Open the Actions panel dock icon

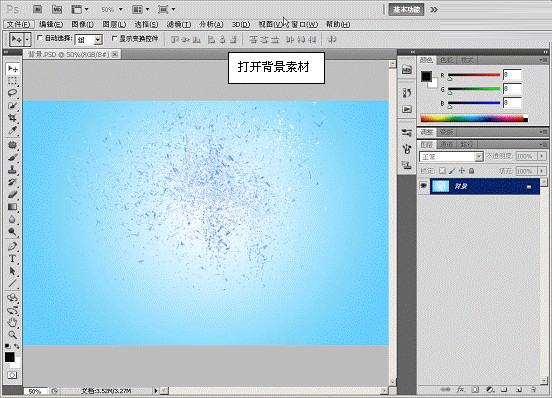coord(407,109)
